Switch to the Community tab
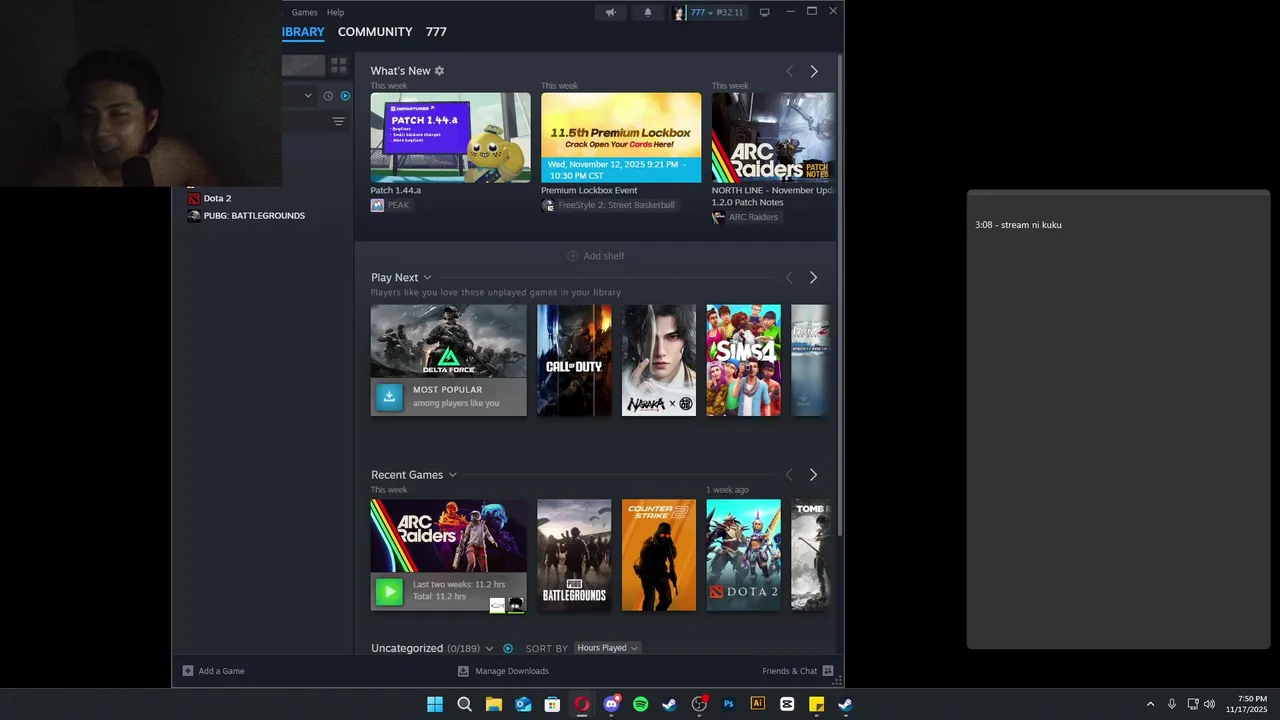Viewport: 1280px width, 720px height. [x=375, y=32]
